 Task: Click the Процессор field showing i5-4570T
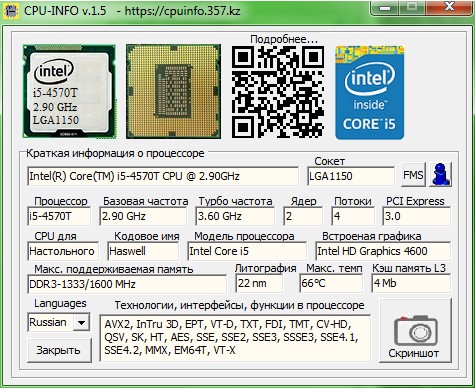tap(59, 216)
